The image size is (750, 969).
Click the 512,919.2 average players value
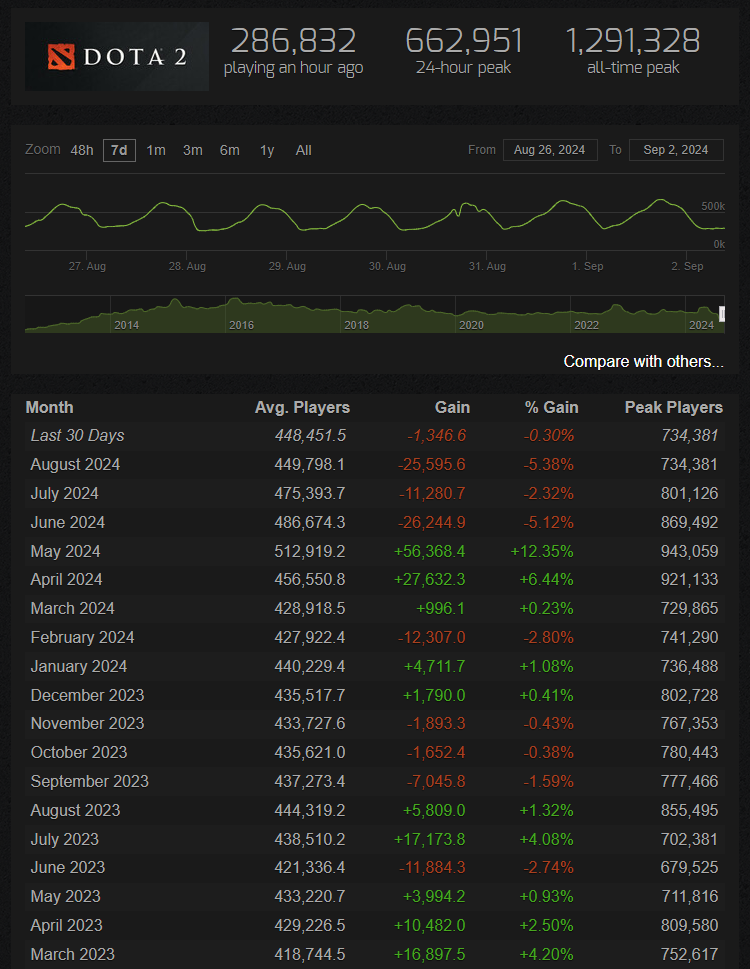(x=310, y=551)
